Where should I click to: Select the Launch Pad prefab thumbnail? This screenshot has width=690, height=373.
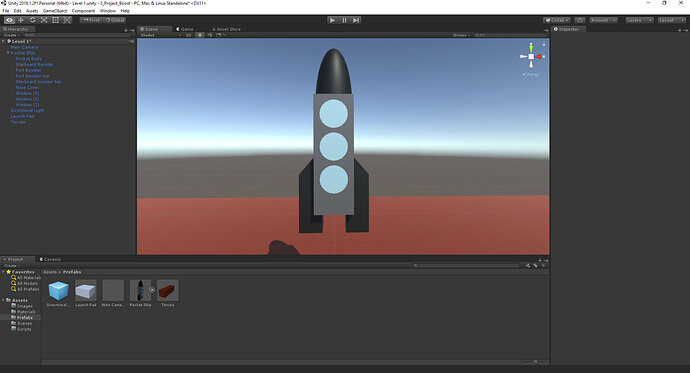click(x=85, y=291)
